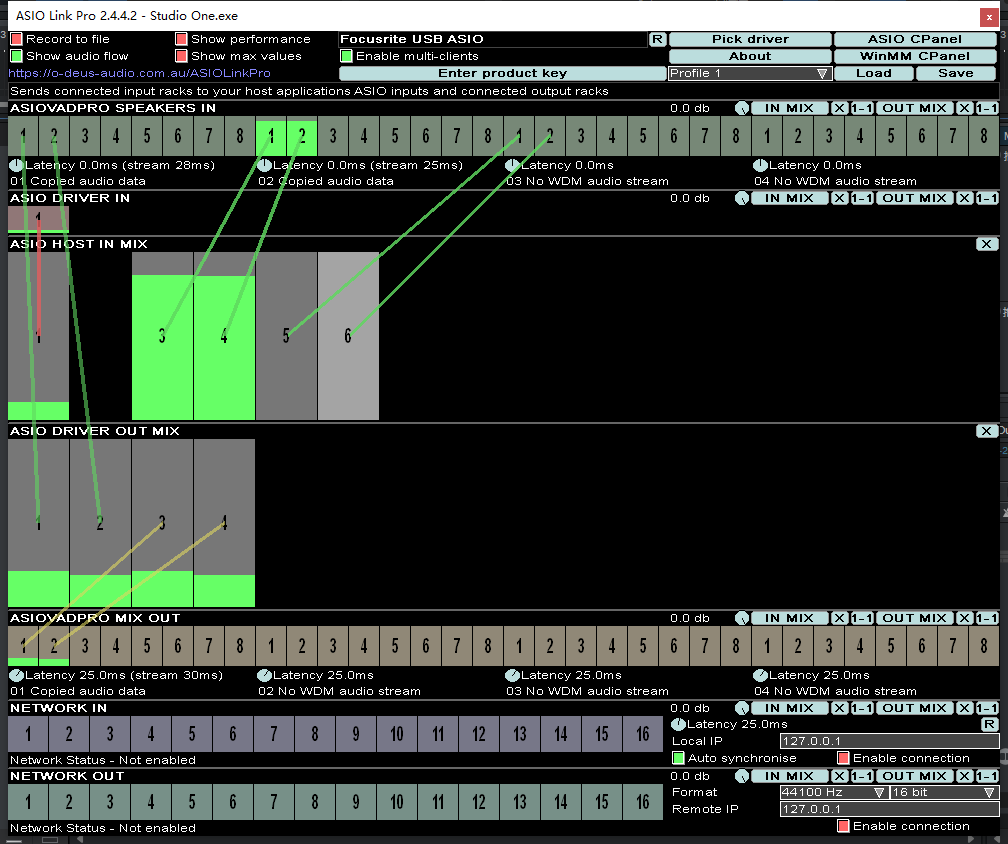The height and width of the screenshot is (844, 1008).
Task: Click the 1-1 mapping button after IN MIX in ASIO DRIVER IN
Action: pos(862,198)
